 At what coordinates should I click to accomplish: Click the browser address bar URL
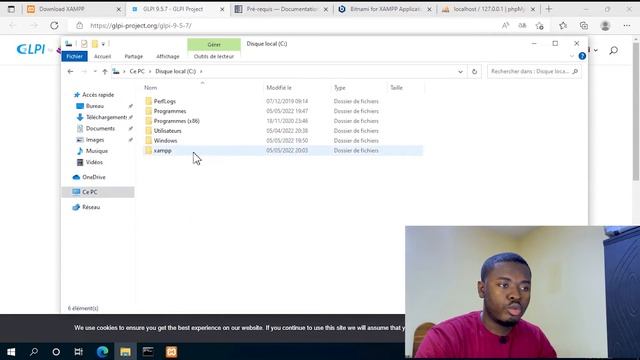pos(141,26)
